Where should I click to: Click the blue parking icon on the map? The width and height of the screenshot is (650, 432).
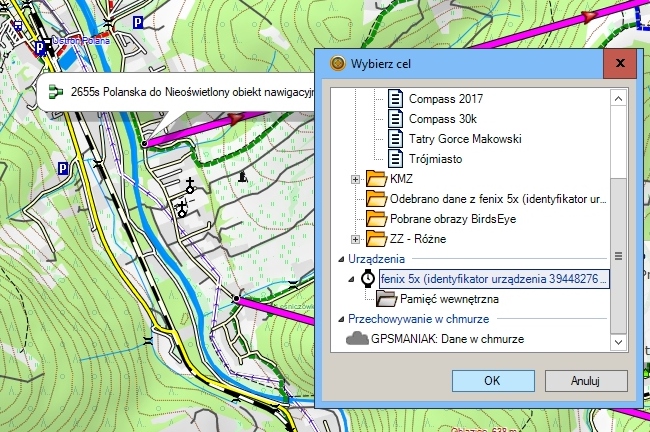click(137, 20)
